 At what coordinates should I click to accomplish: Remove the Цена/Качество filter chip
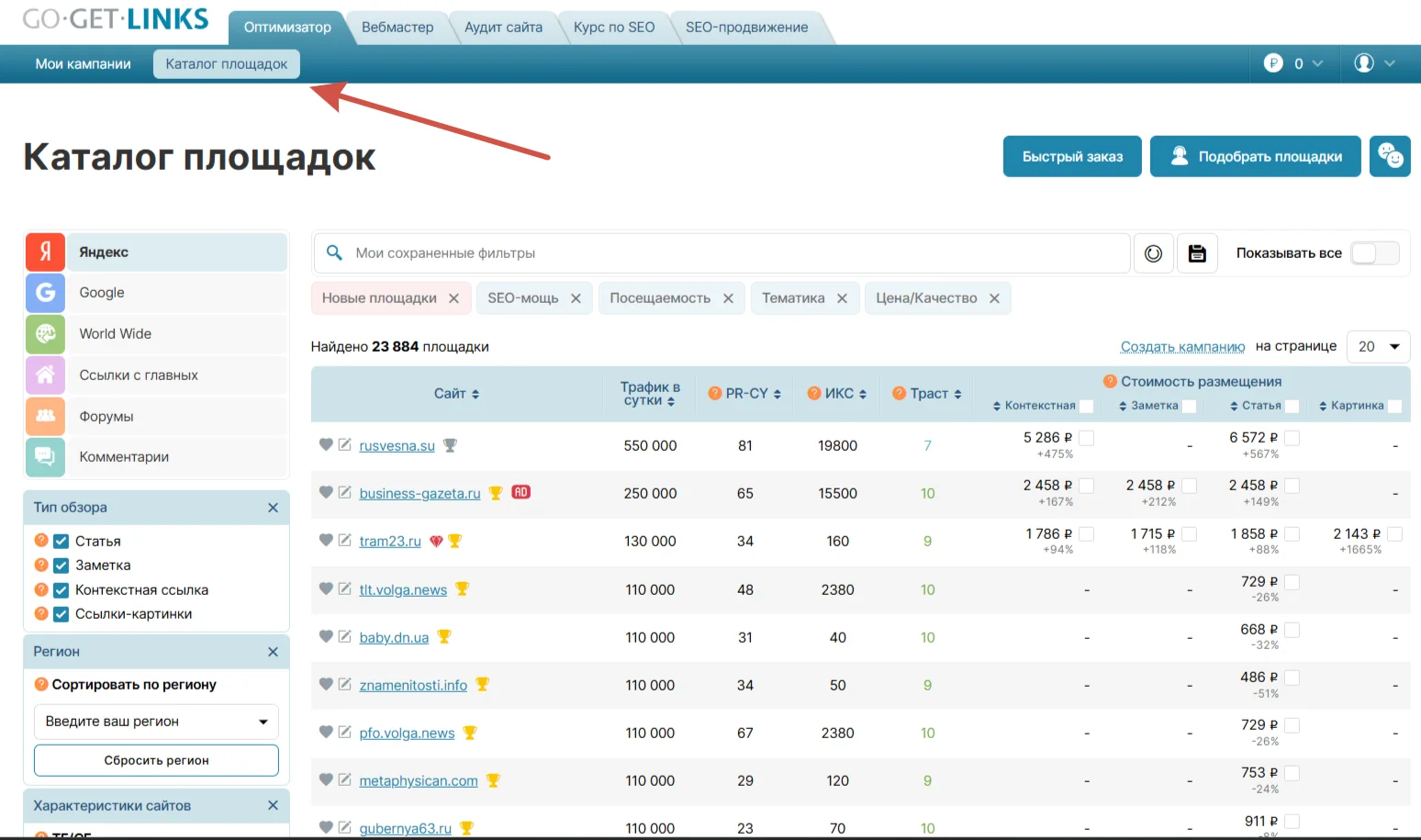994,298
